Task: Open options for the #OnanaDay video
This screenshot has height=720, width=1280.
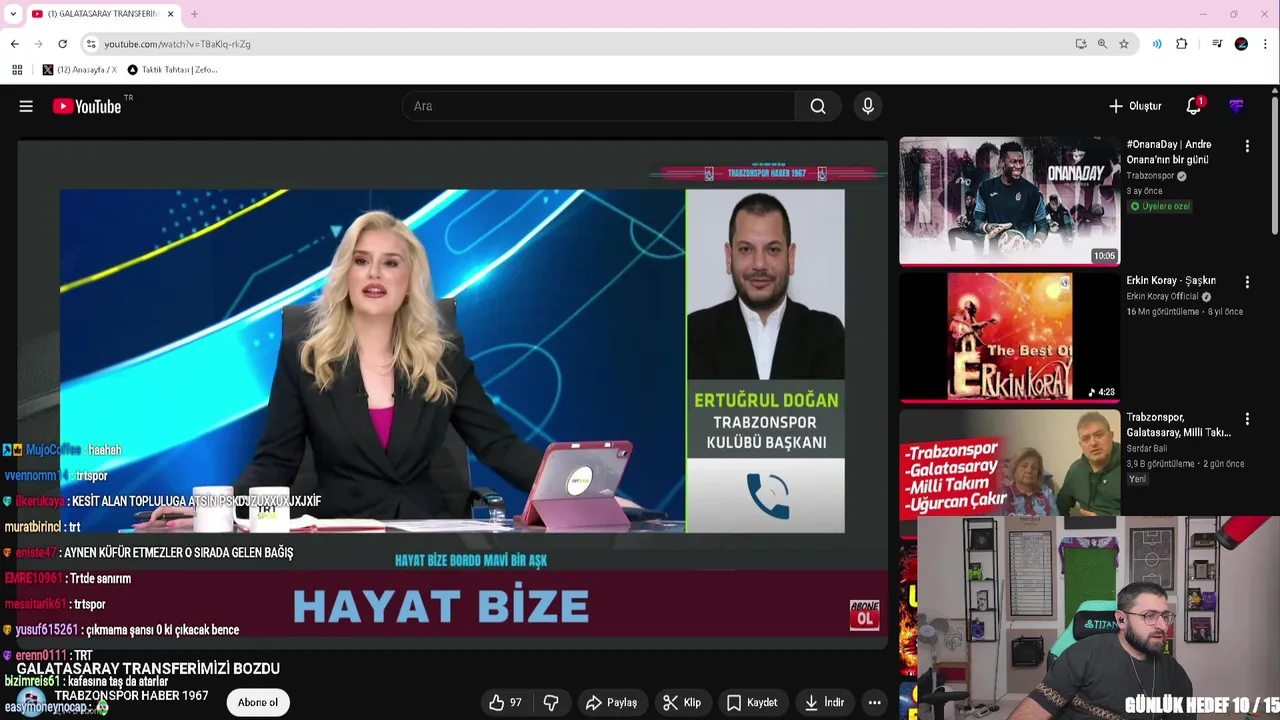Action: (1247, 146)
